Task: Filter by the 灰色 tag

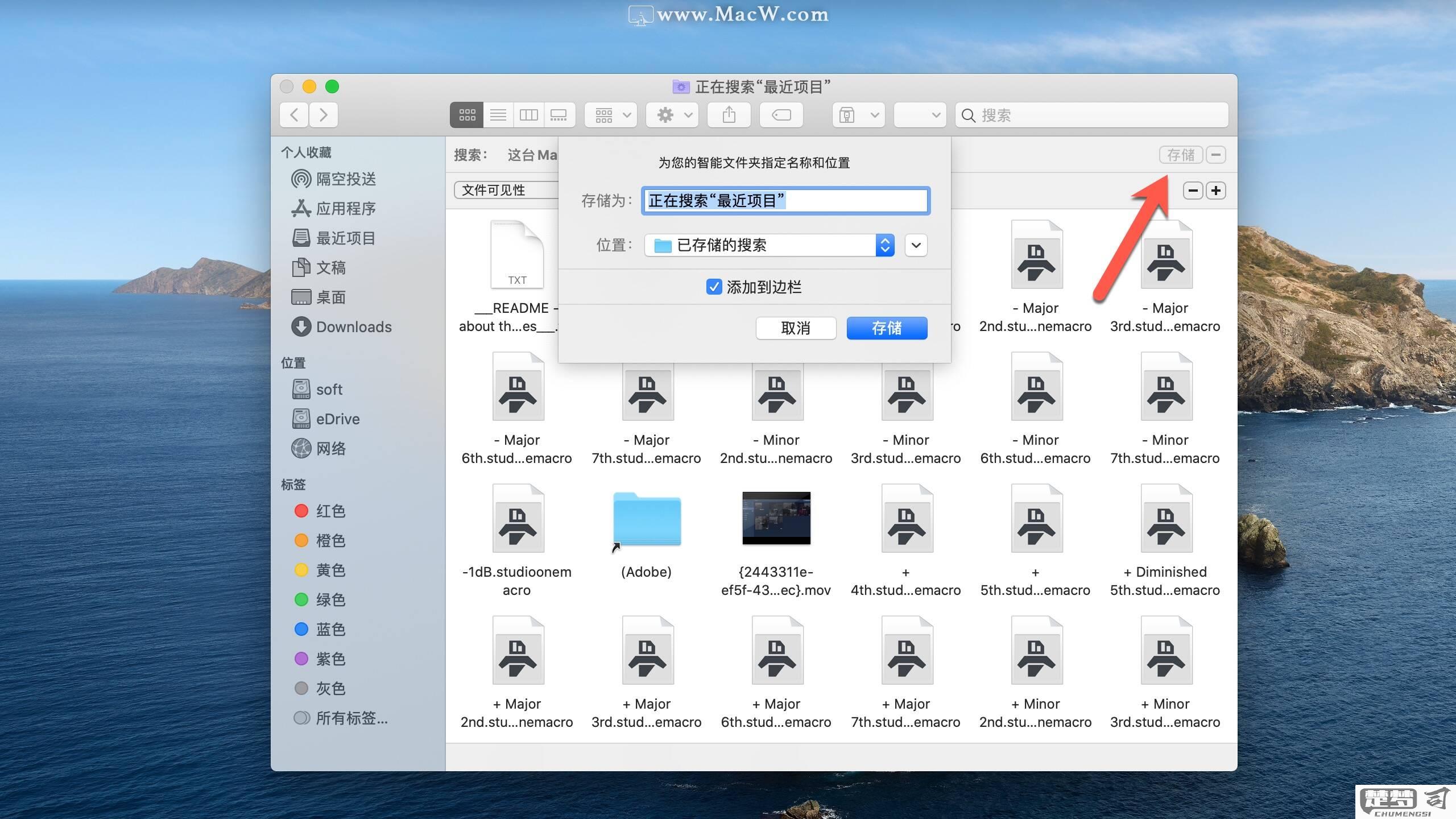Action: click(320, 689)
